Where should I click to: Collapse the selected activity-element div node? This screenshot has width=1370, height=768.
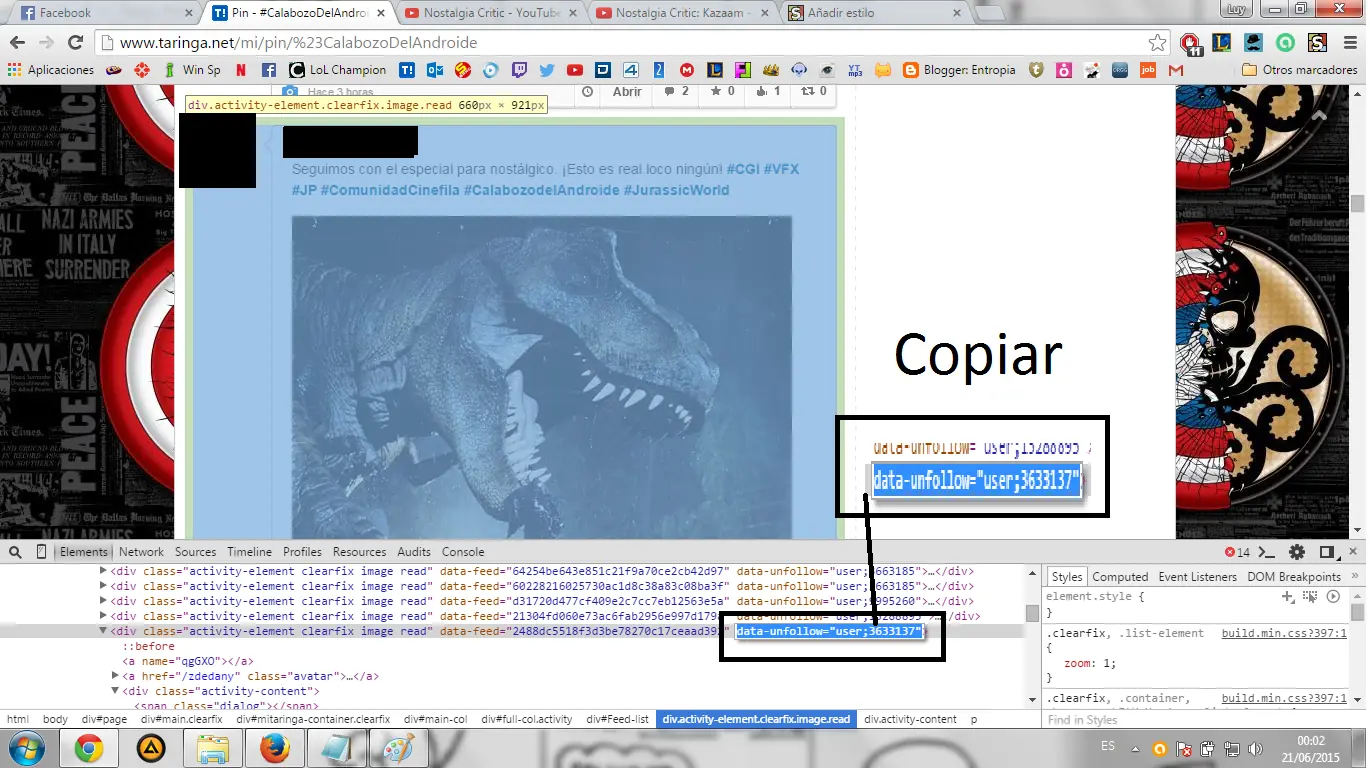pos(103,631)
